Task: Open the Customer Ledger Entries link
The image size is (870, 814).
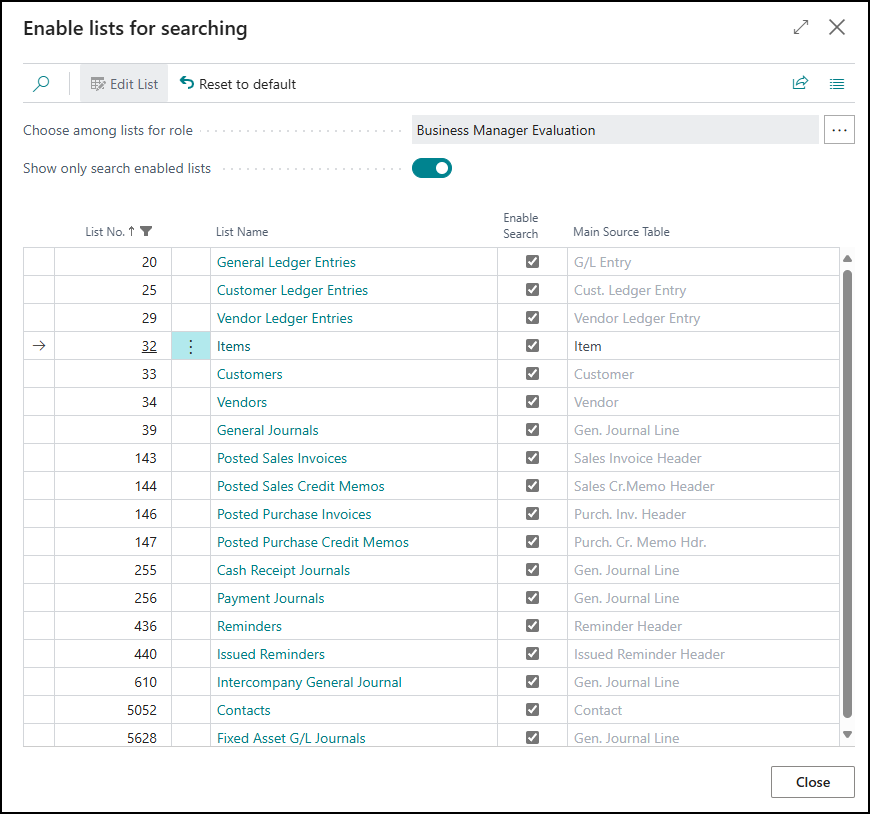Action: pyautogui.click(x=292, y=290)
